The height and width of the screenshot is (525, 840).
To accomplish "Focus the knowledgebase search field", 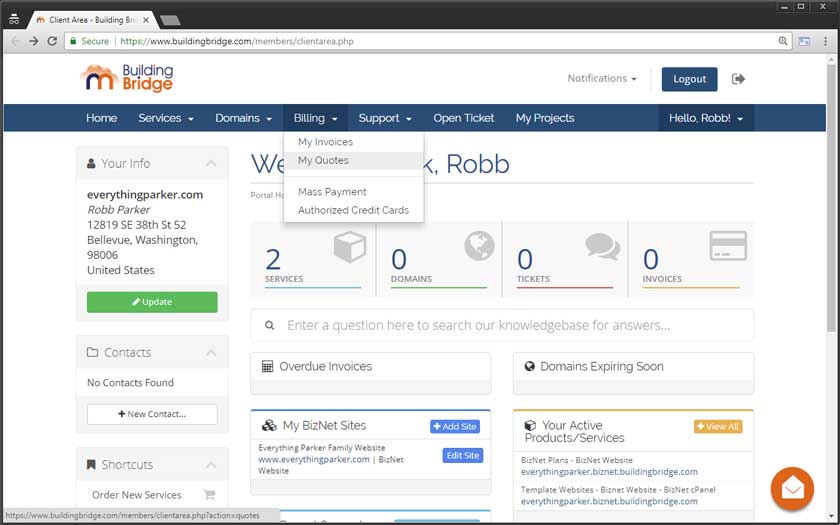I will [502, 325].
